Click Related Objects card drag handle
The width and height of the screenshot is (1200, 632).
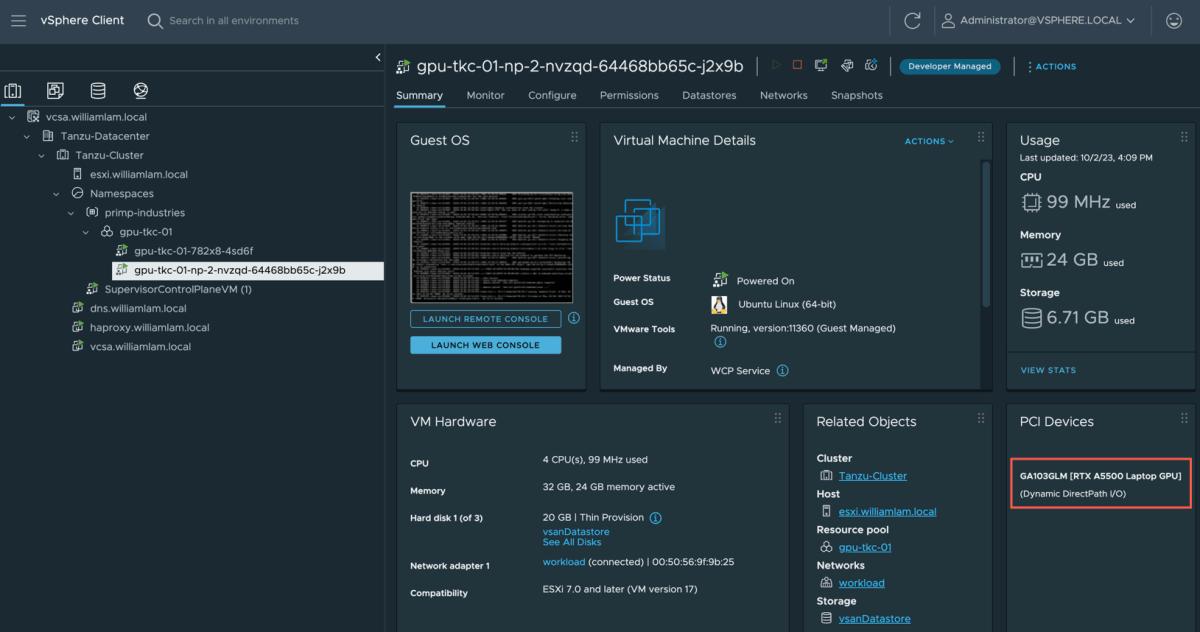tap(980, 418)
